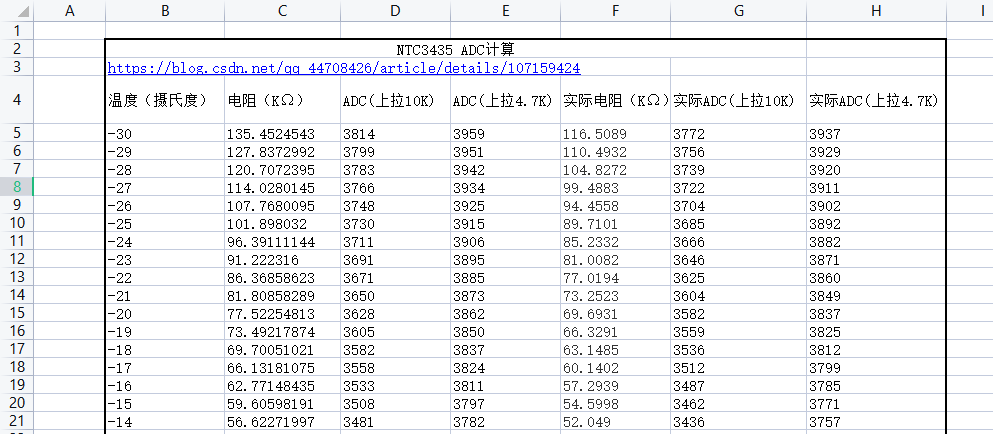
Task: Select column G header
Action: point(738,11)
